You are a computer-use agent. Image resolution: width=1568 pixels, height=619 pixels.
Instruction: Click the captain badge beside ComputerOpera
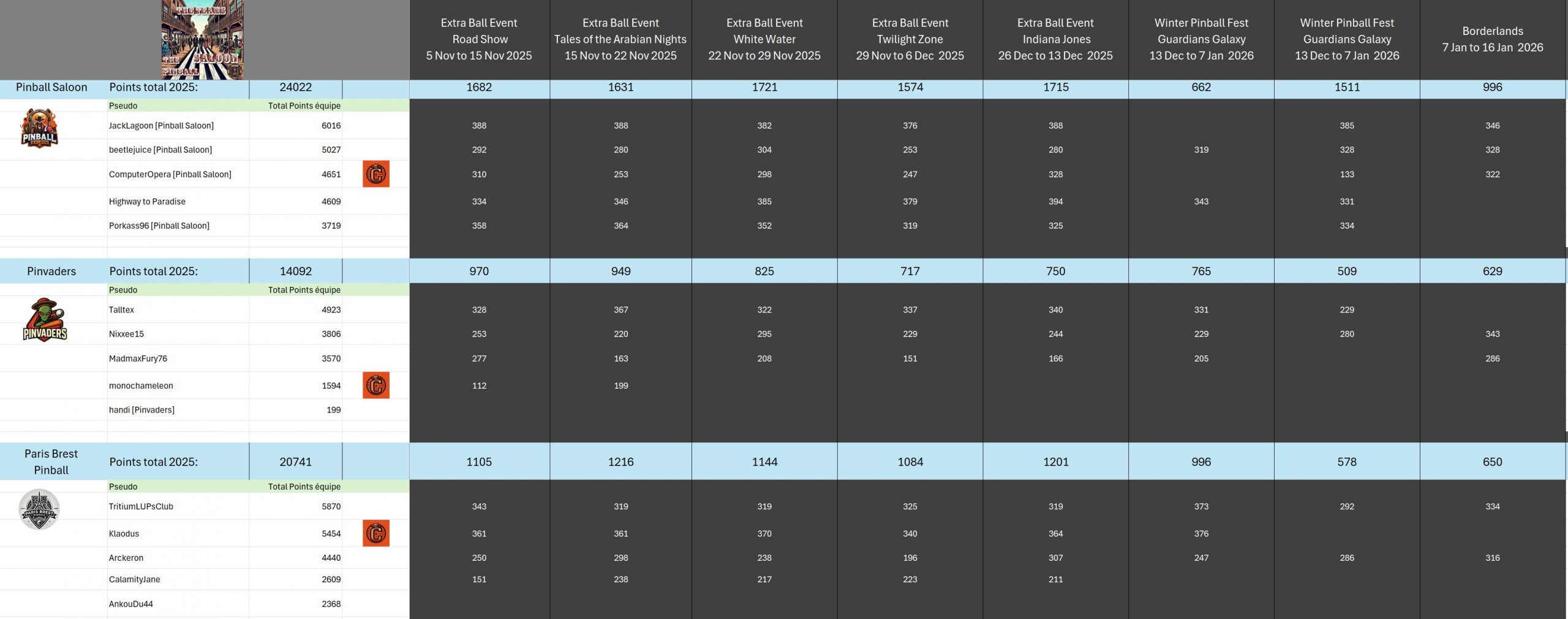point(375,174)
